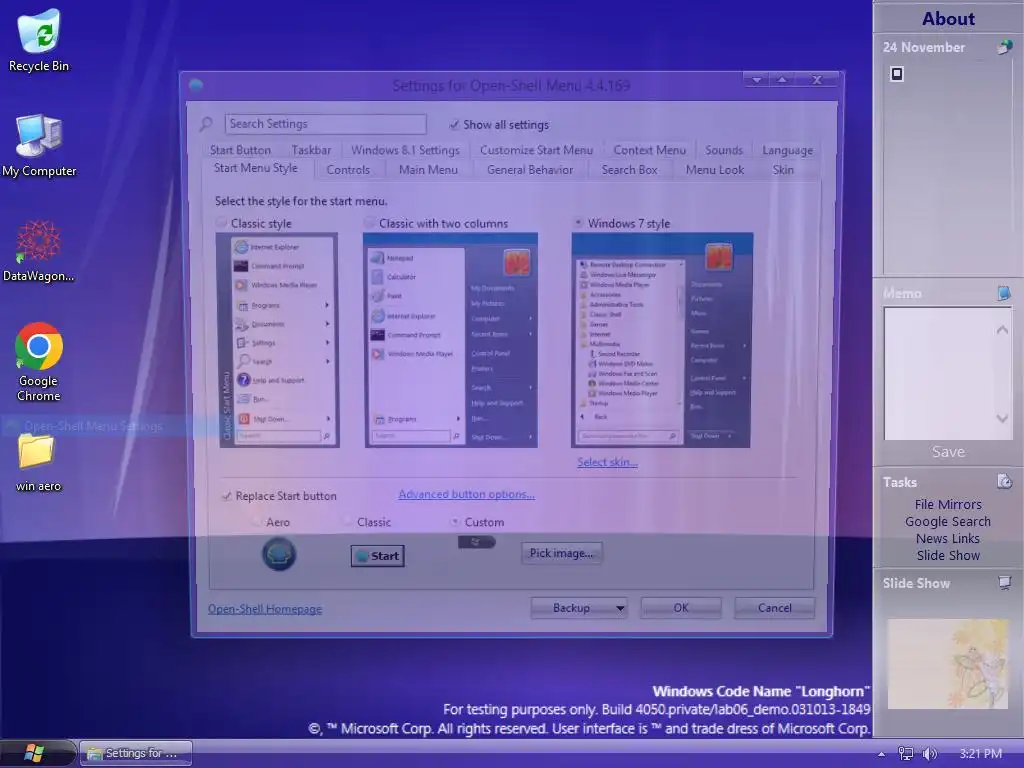The image size is (1024, 768).
Task: Click the Pick image... button
Action: pos(562,553)
